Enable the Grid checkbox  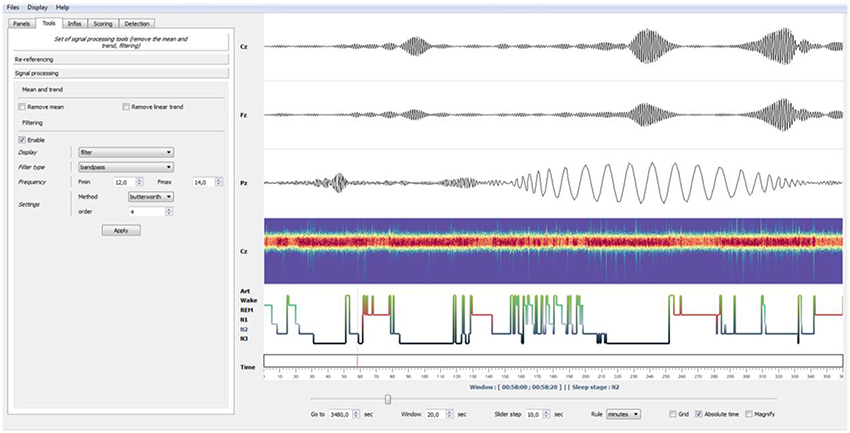(x=673, y=415)
